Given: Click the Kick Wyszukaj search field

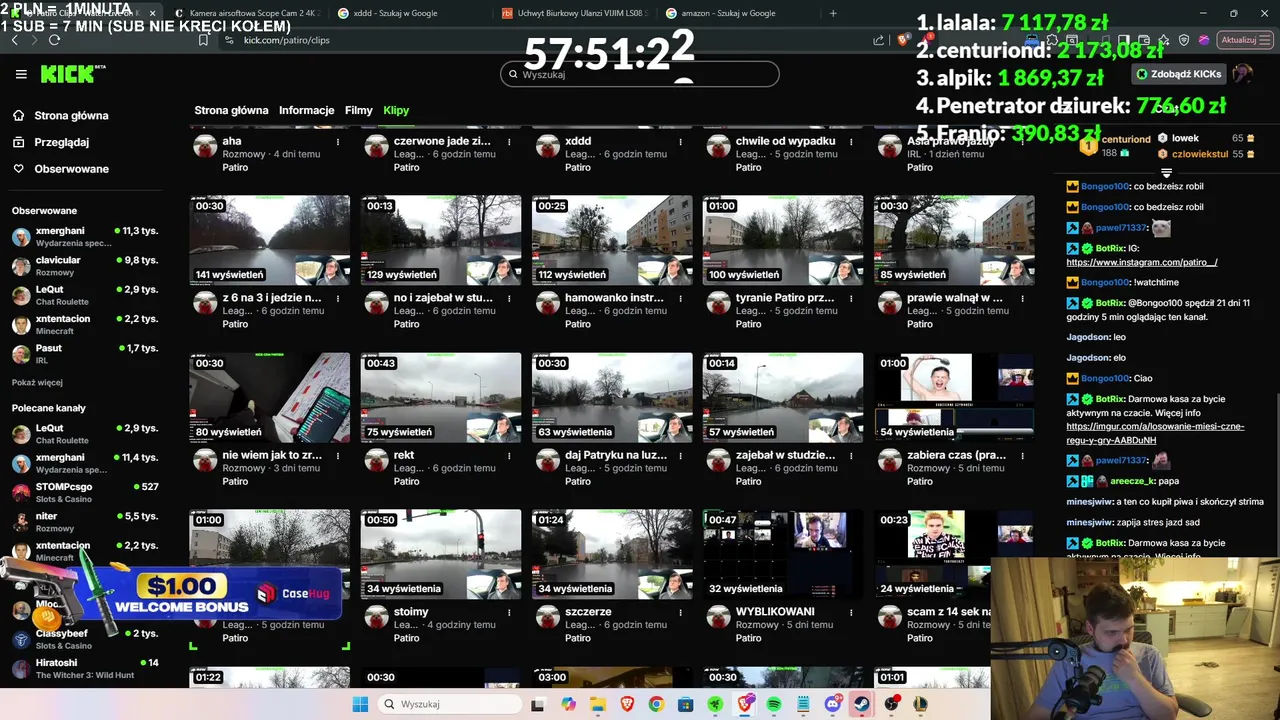Looking at the screenshot, I should 640,74.
